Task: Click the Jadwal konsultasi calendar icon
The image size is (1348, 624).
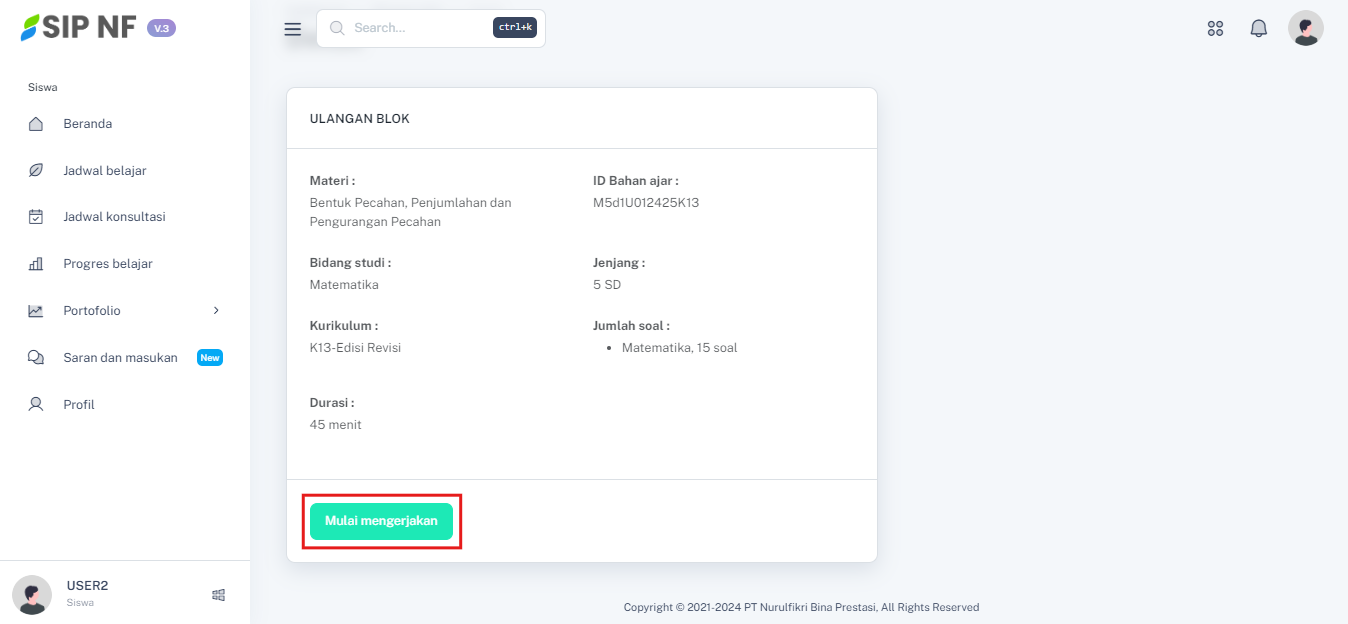Action: pyautogui.click(x=36, y=217)
